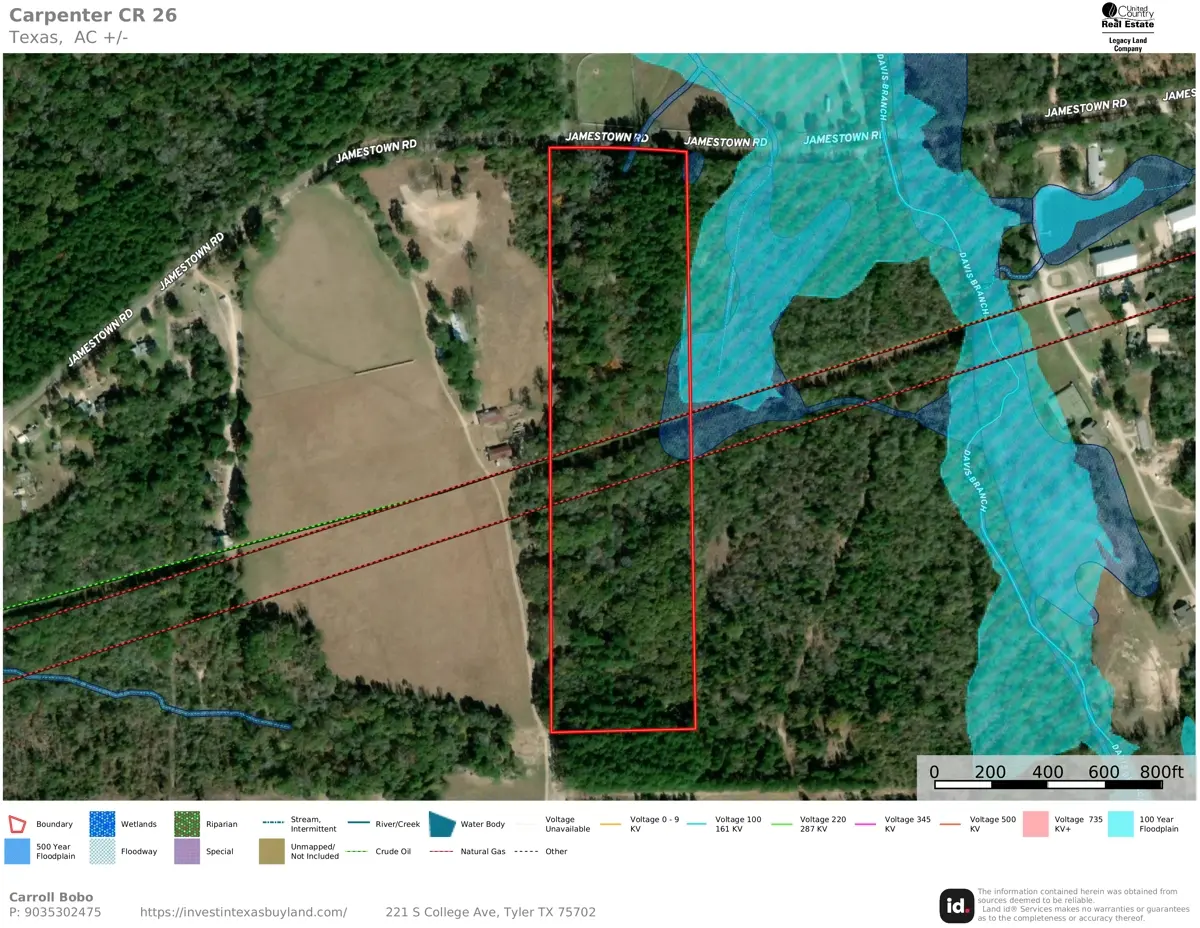Click the 221 S College Ave address
Viewport: 1200px width, 928px height.
pyautogui.click(x=490, y=912)
